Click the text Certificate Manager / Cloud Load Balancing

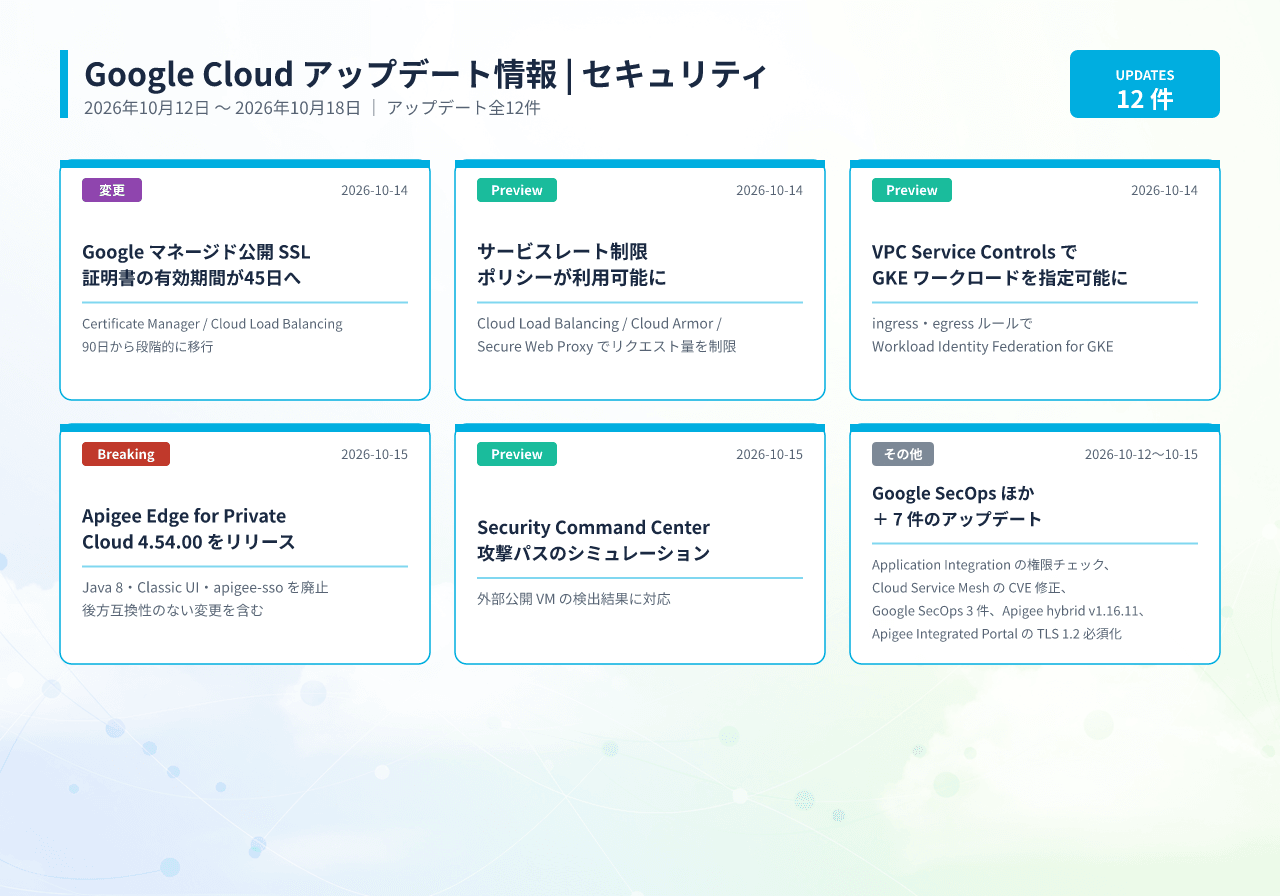click(212, 324)
